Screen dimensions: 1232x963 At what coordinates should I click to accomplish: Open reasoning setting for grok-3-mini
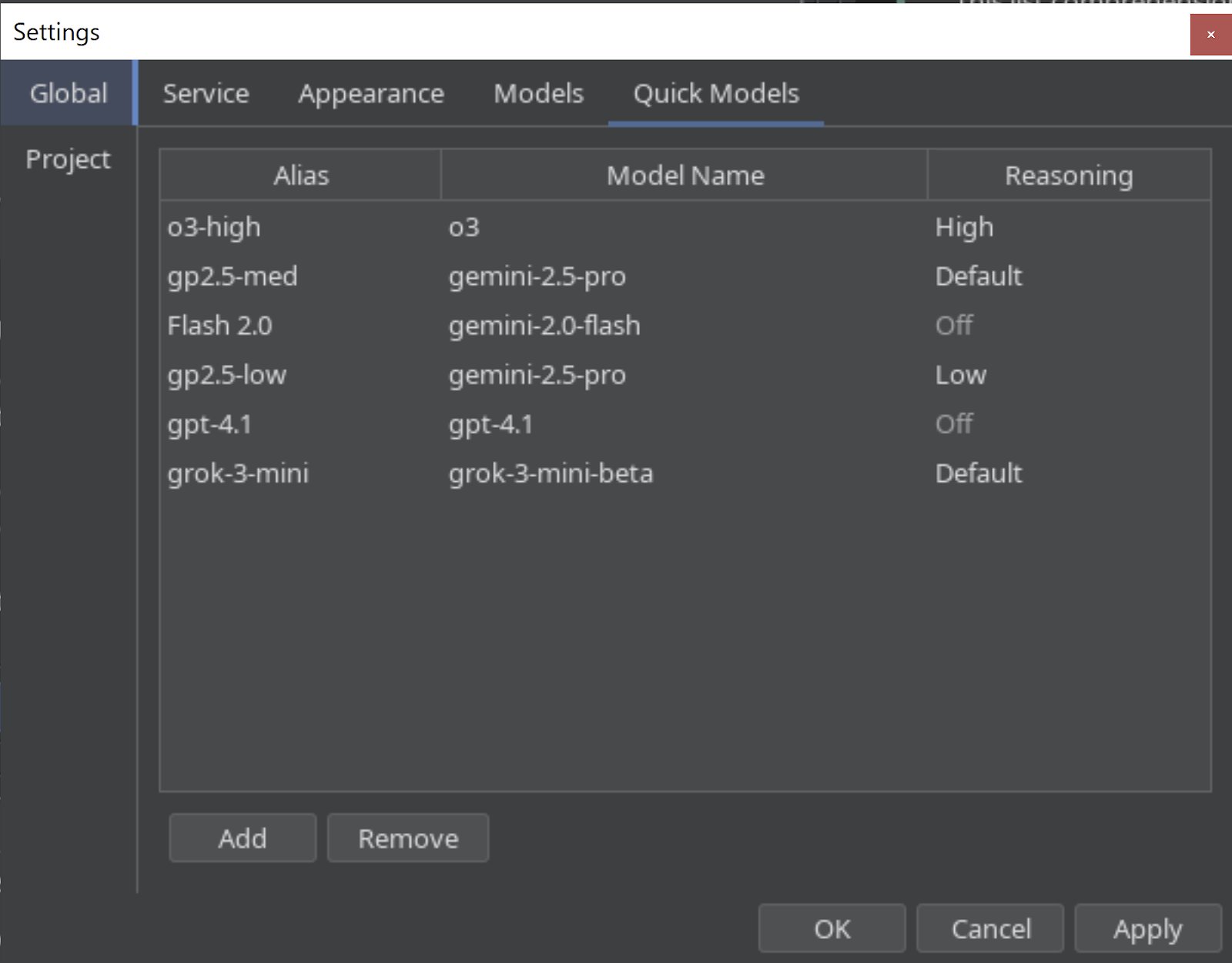point(1069,473)
